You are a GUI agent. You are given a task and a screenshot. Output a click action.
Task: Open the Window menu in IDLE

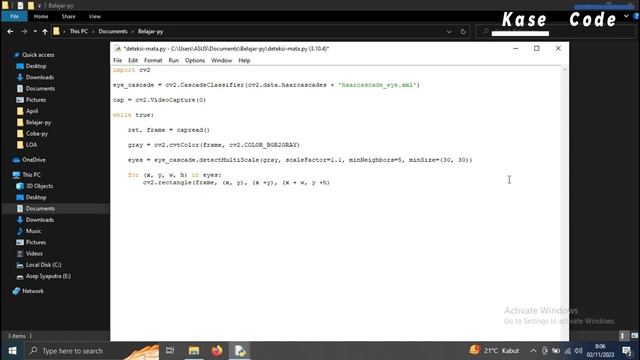click(221, 60)
